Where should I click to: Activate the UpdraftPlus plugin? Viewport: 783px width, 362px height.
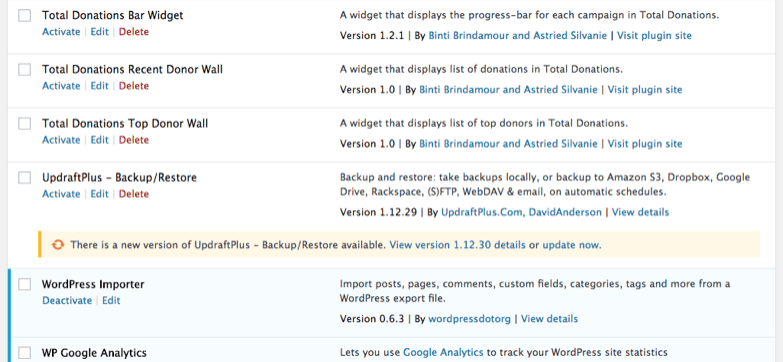(x=61, y=193)
